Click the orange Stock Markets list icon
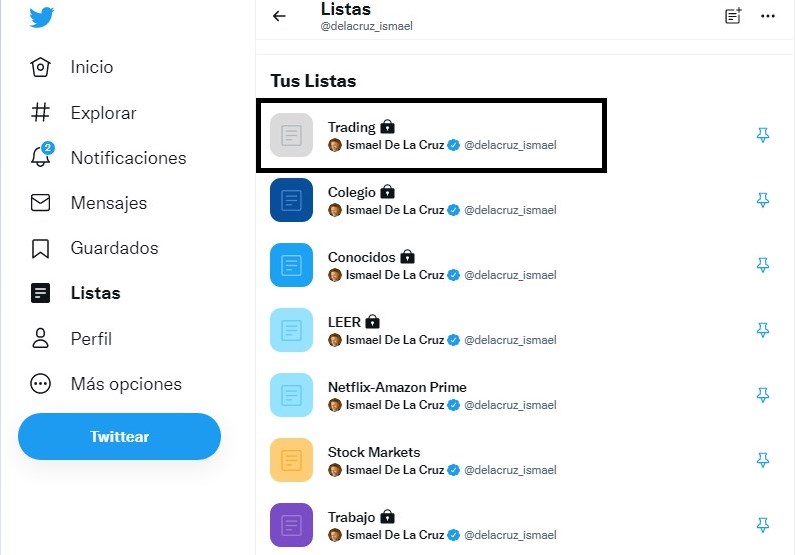The height and width of the screenshot is (555, 796). [292, 460]
